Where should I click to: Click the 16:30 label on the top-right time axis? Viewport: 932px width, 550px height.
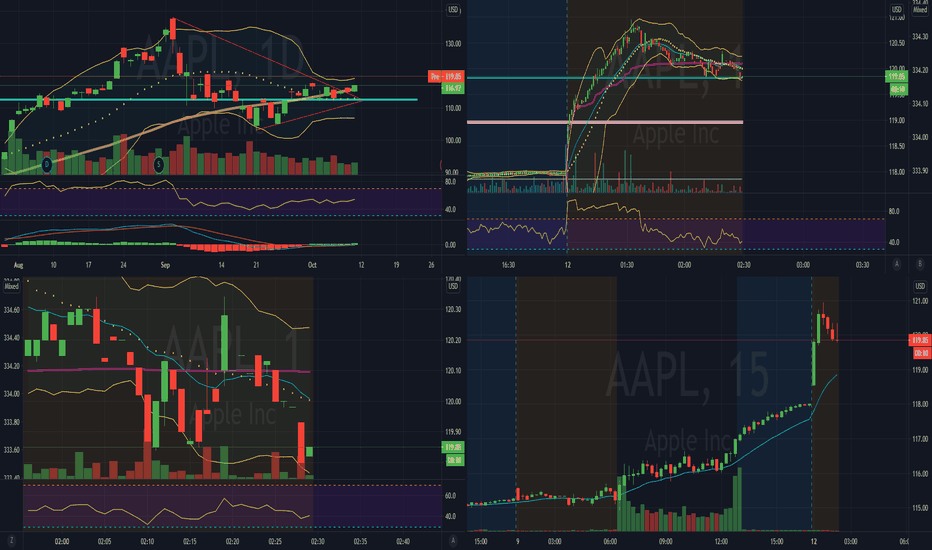click(508, 265)
